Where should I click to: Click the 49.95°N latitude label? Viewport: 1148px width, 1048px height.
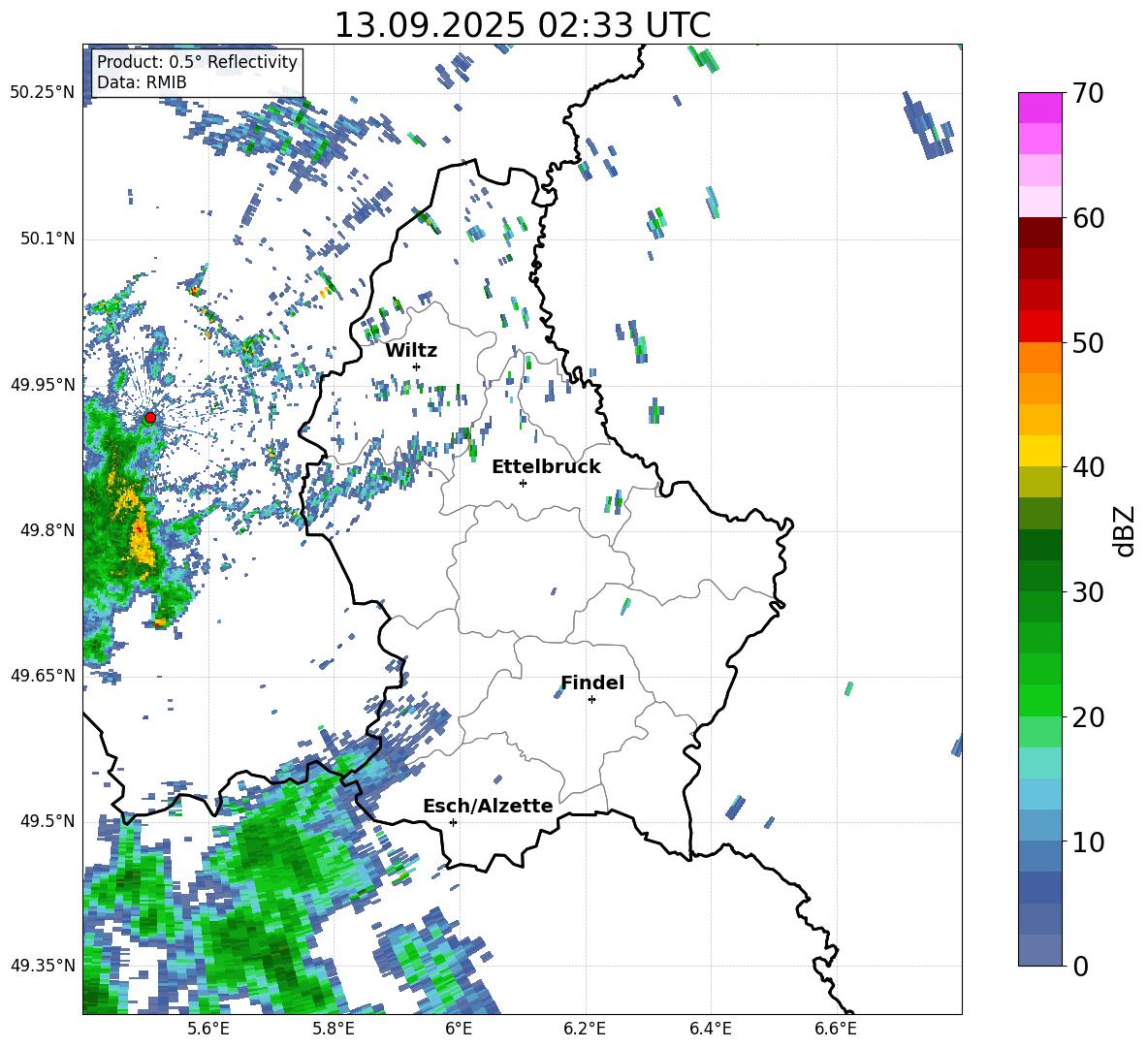coord(43,384)
